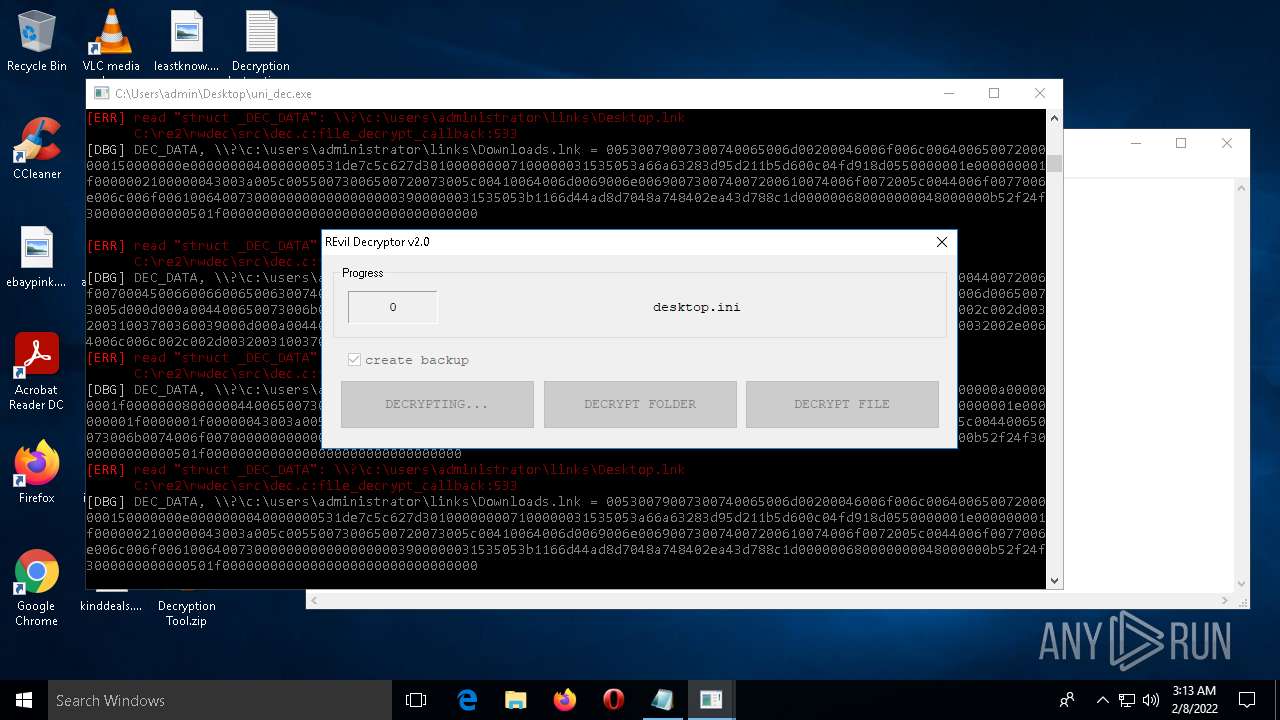Close the background white window
Screen dimensions: 1280x720
1227,143
